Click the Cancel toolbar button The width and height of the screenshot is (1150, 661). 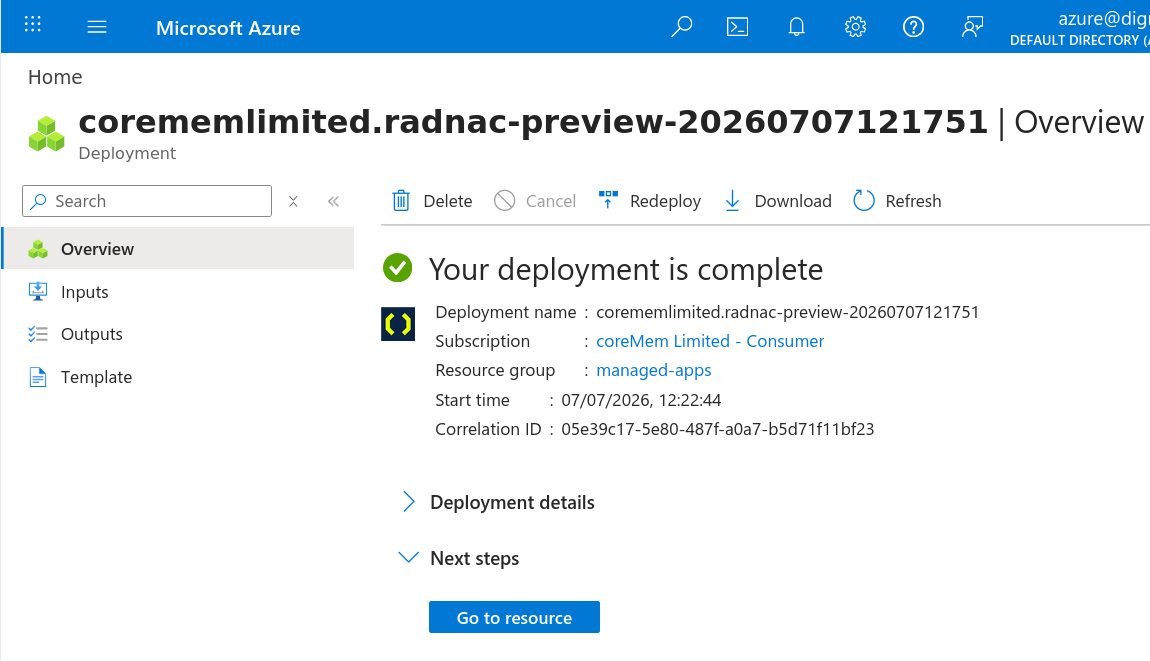535,201
